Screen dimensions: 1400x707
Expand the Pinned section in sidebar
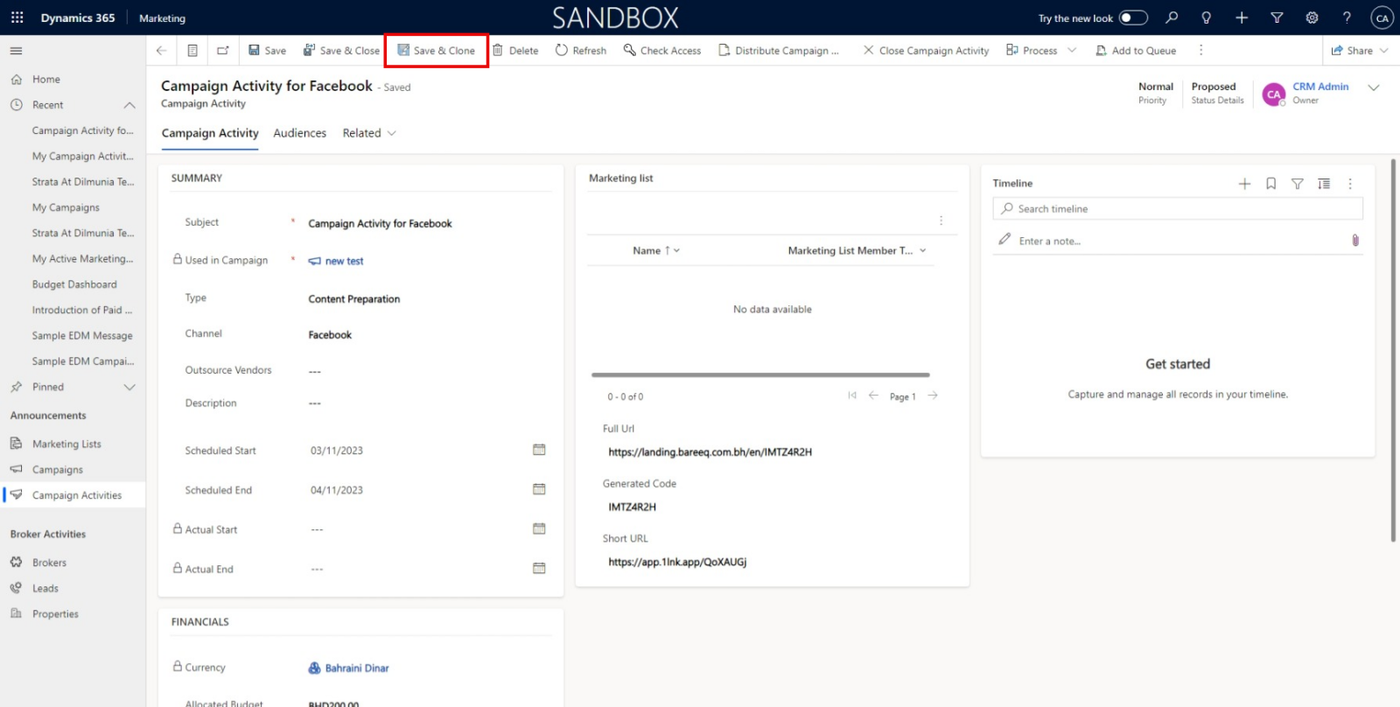pos(129,387)
